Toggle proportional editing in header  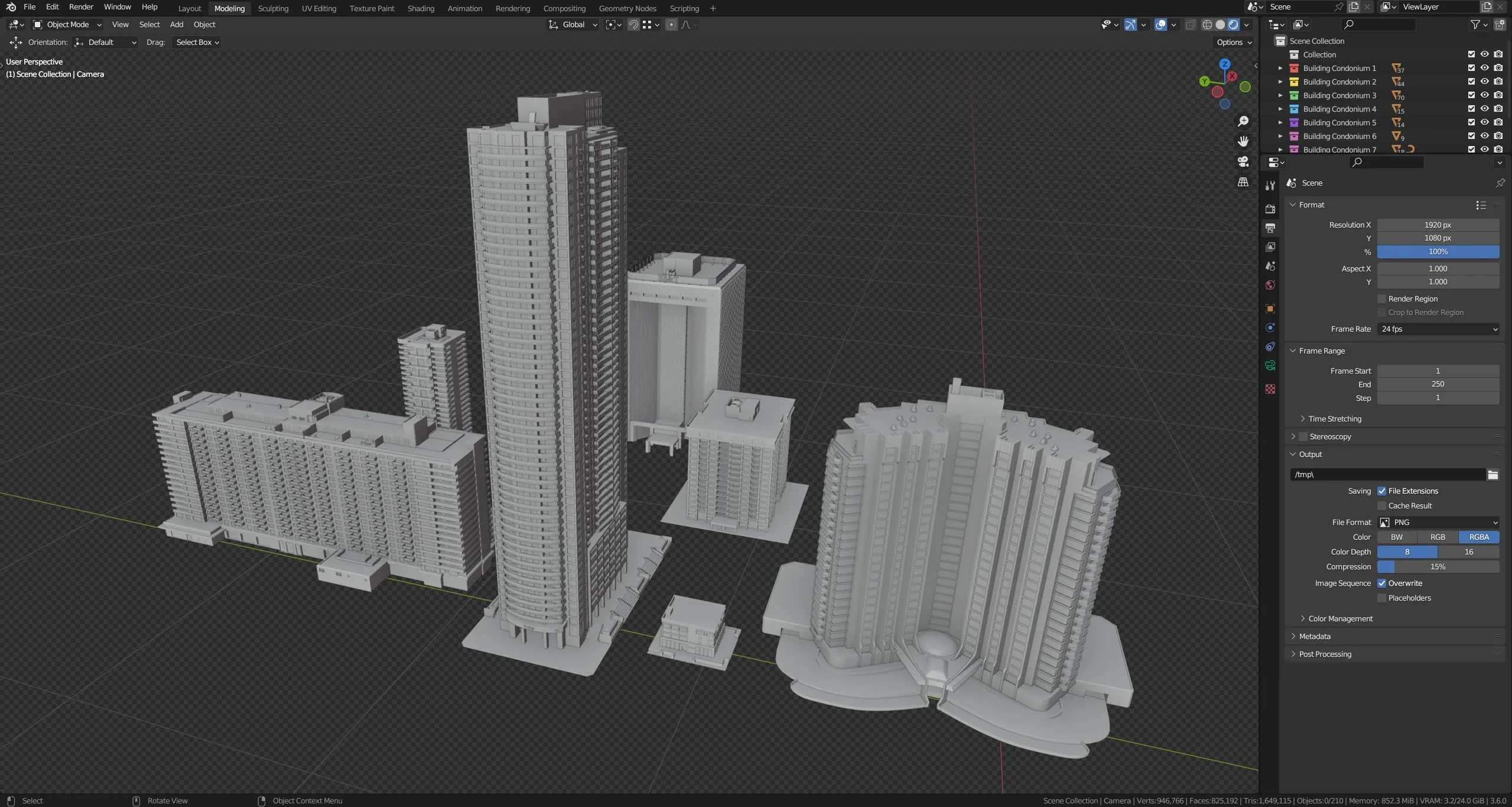click(671, 24)
